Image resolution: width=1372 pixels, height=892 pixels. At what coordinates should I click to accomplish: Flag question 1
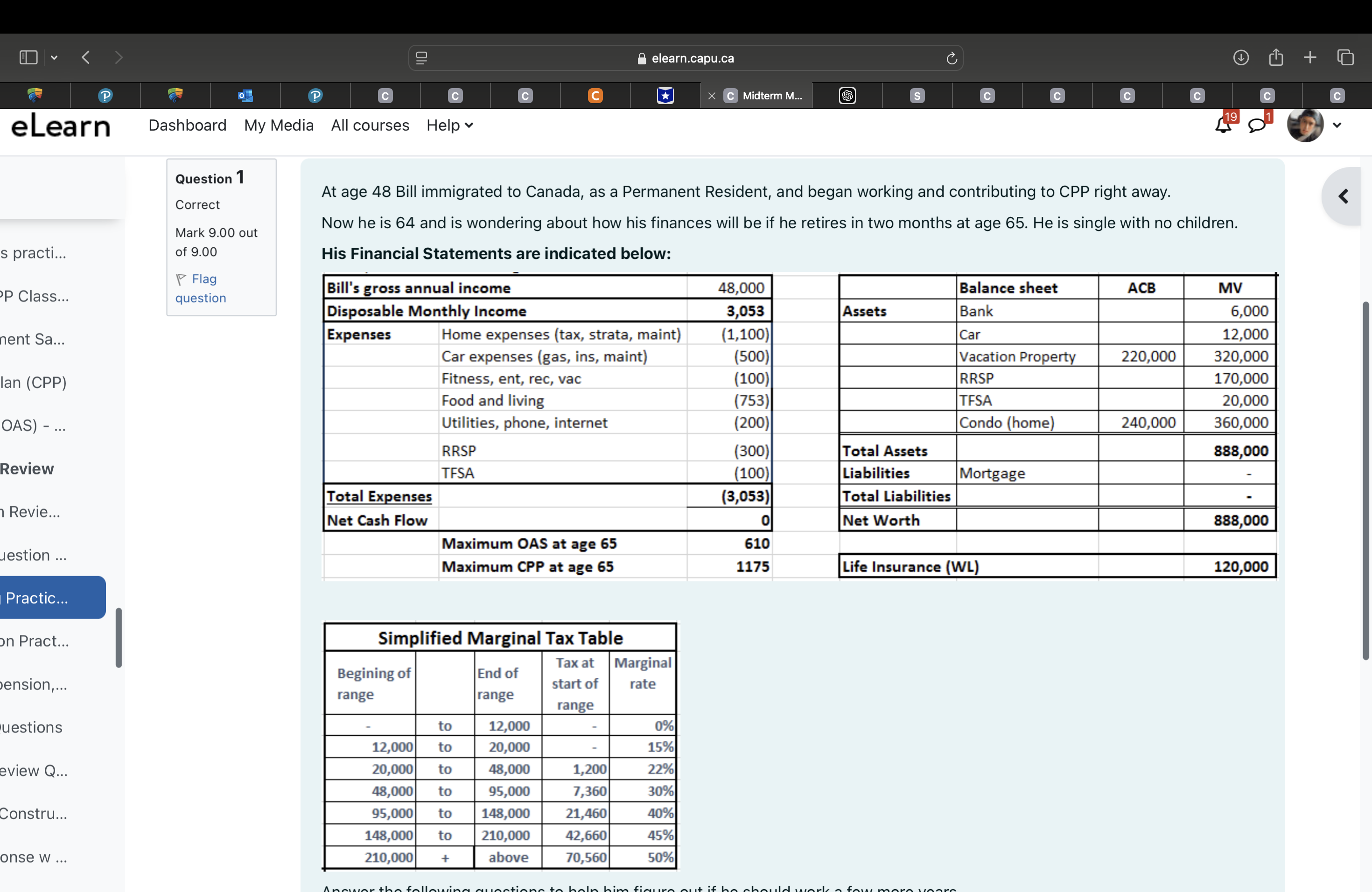click(x=201, y=288)
